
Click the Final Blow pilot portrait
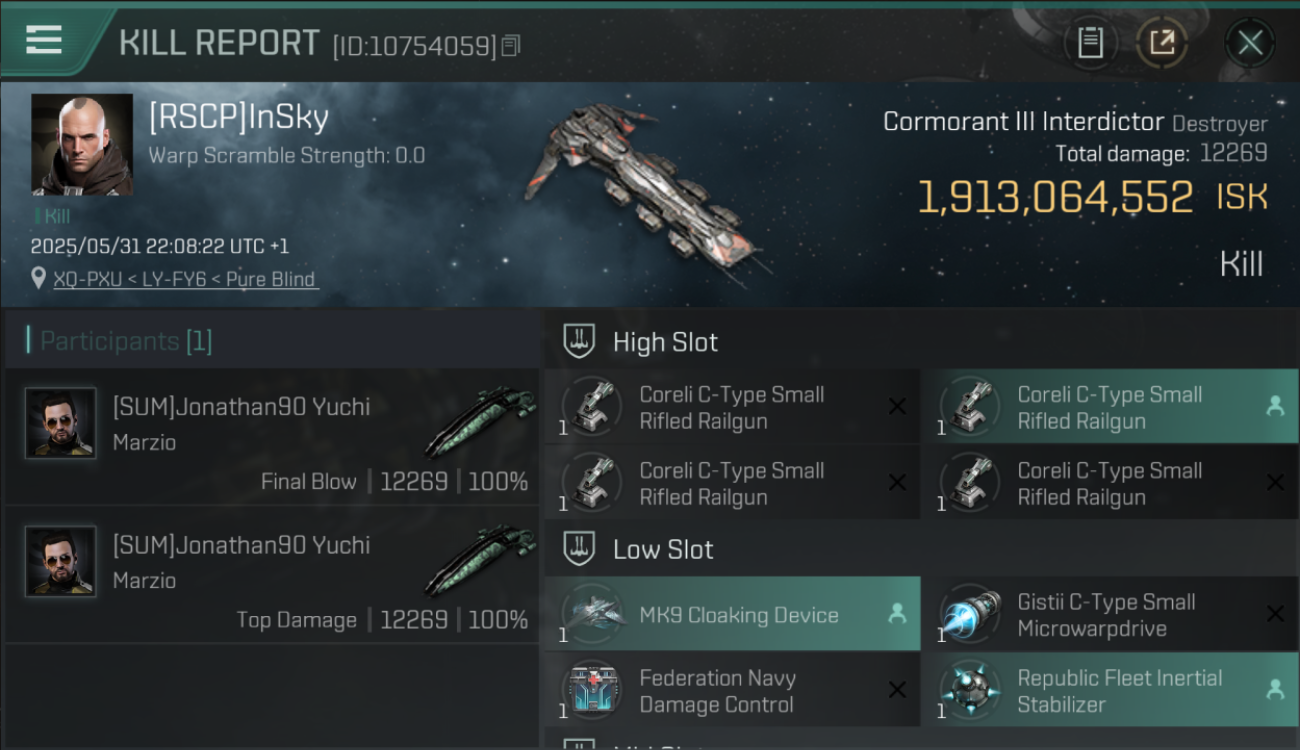pos(60,423)
